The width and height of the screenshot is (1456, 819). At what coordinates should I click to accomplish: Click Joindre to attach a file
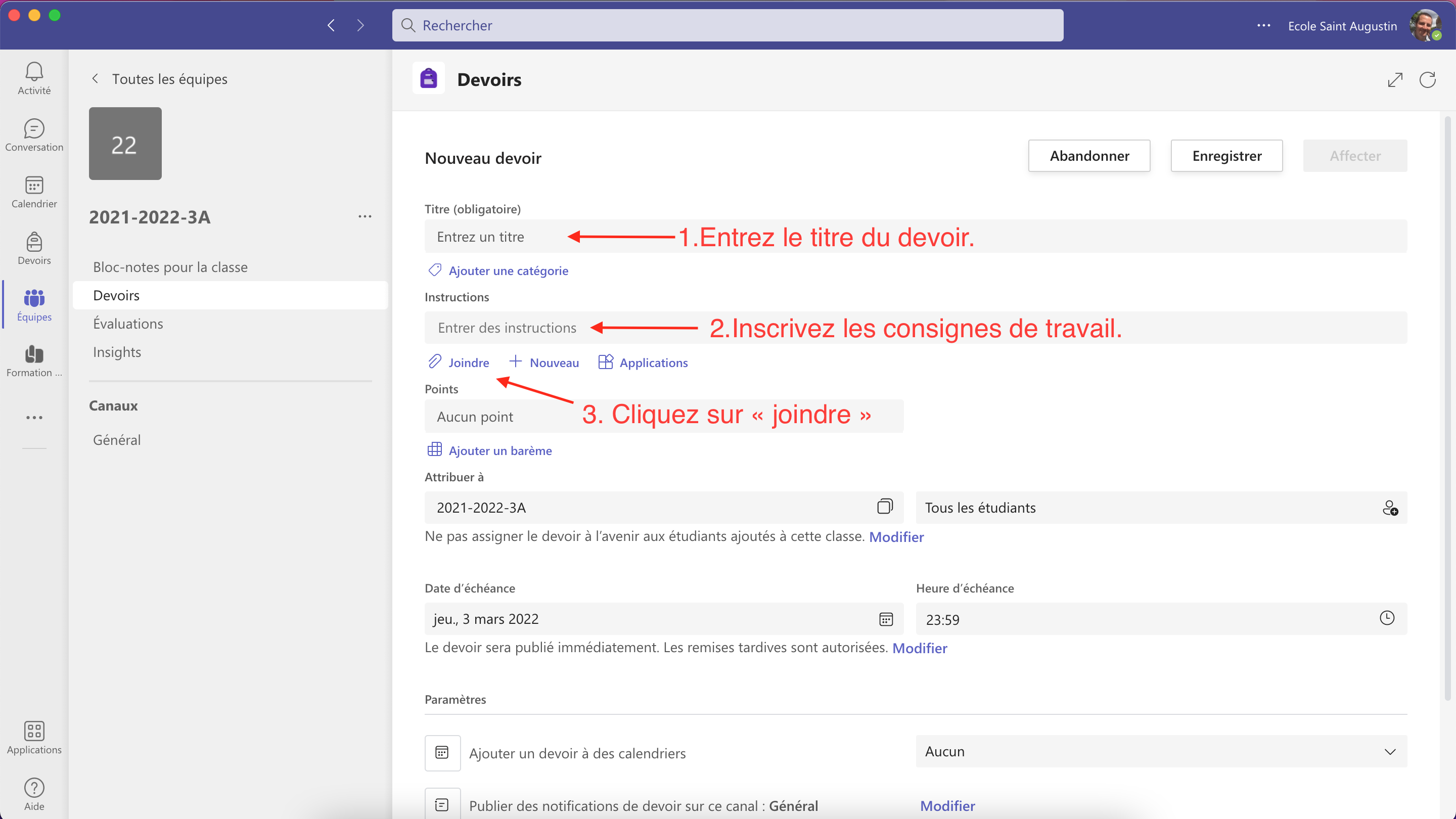point(459,362)
